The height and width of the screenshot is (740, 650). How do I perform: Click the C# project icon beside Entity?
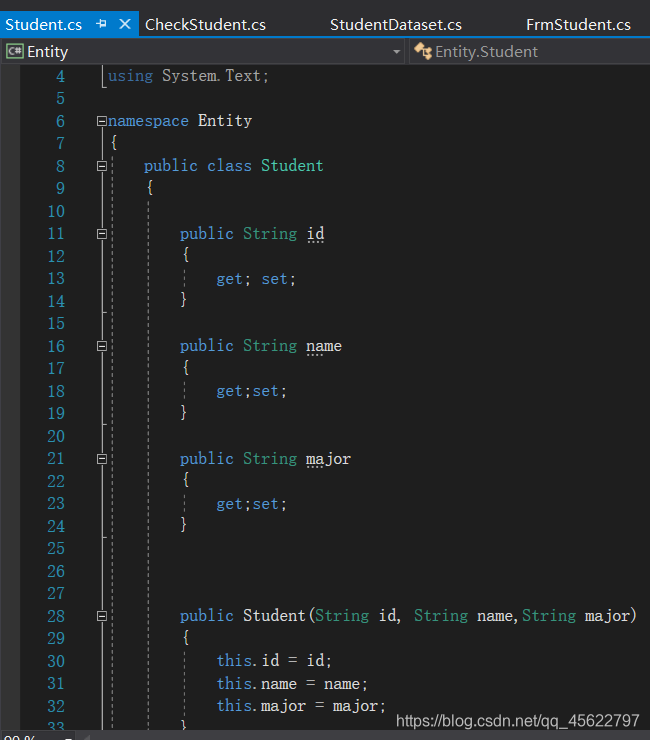click(15, 51)
